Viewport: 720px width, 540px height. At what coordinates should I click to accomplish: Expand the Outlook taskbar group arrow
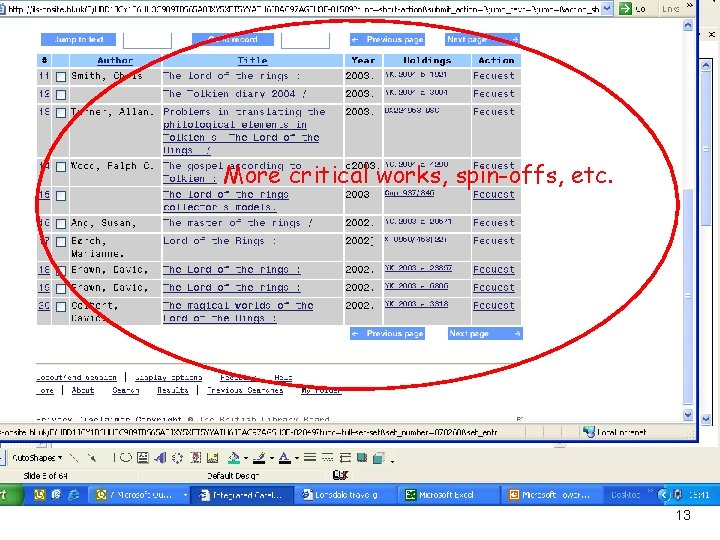click(185, 495)
